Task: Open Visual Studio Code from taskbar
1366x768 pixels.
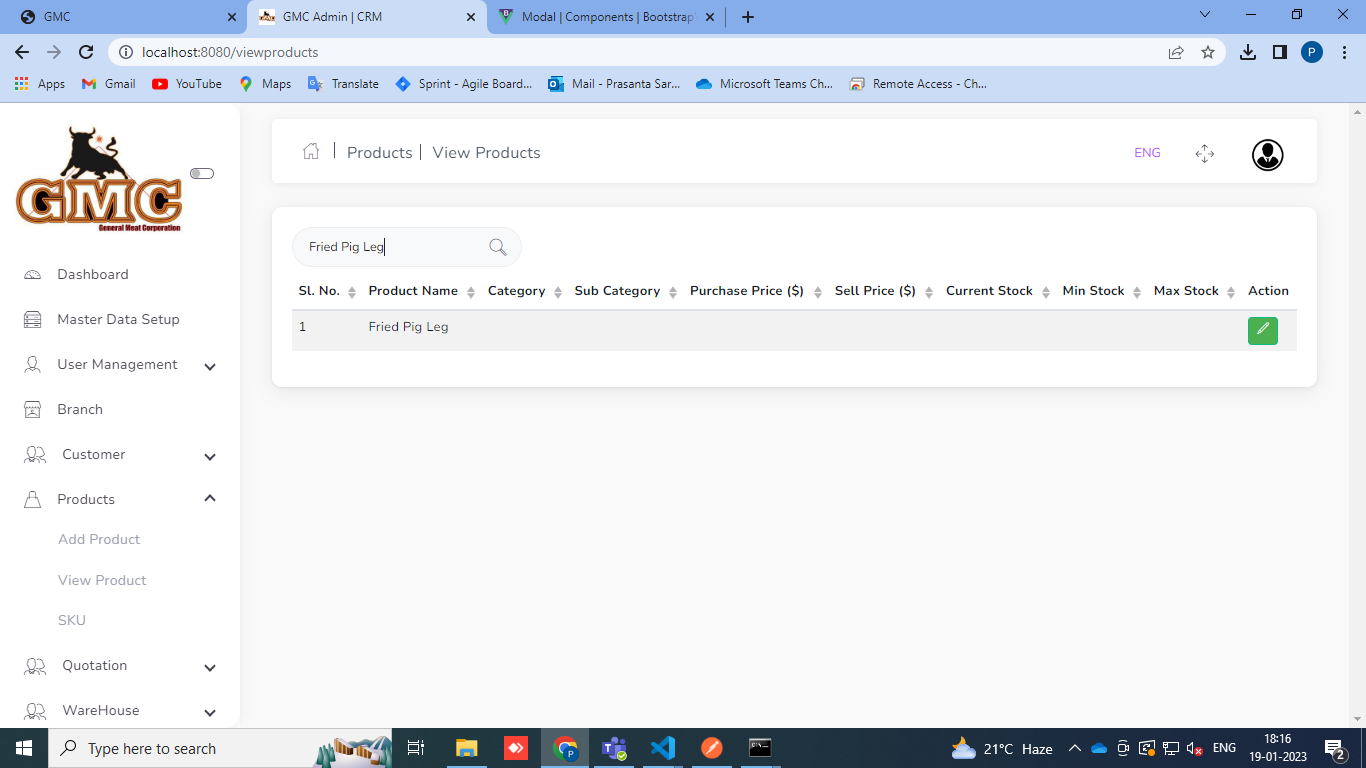Action: click(x=662, y=748)
